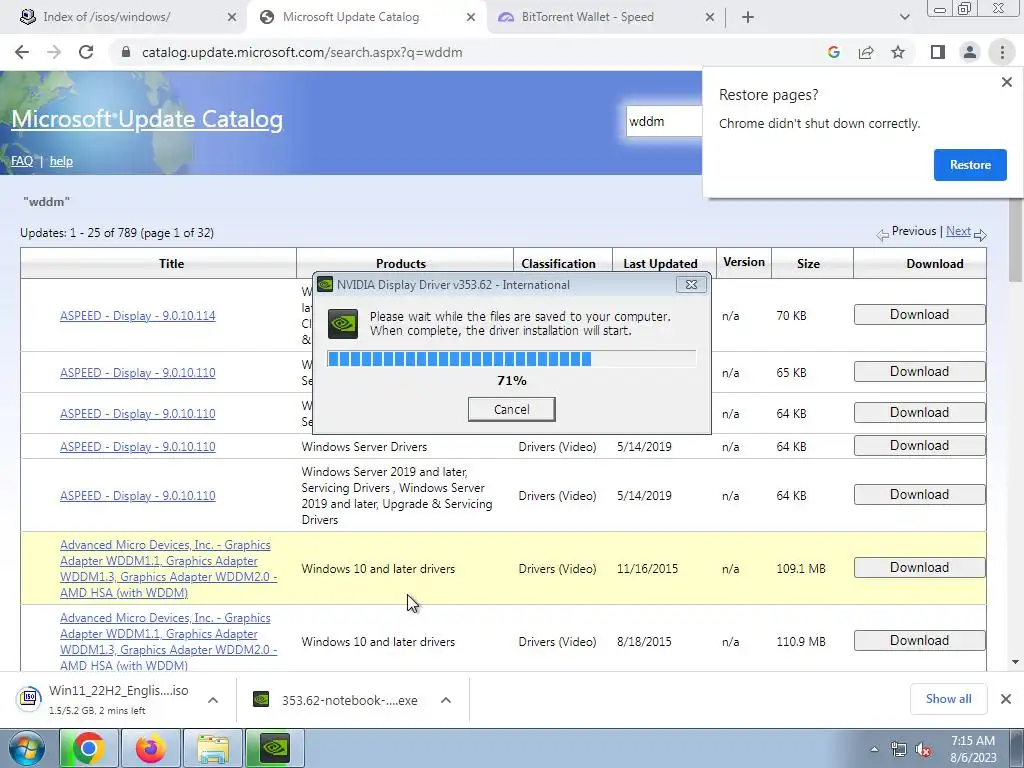Click the address bar URL
The height and width of the screenshot is (768, 1024).
[302, 52]
